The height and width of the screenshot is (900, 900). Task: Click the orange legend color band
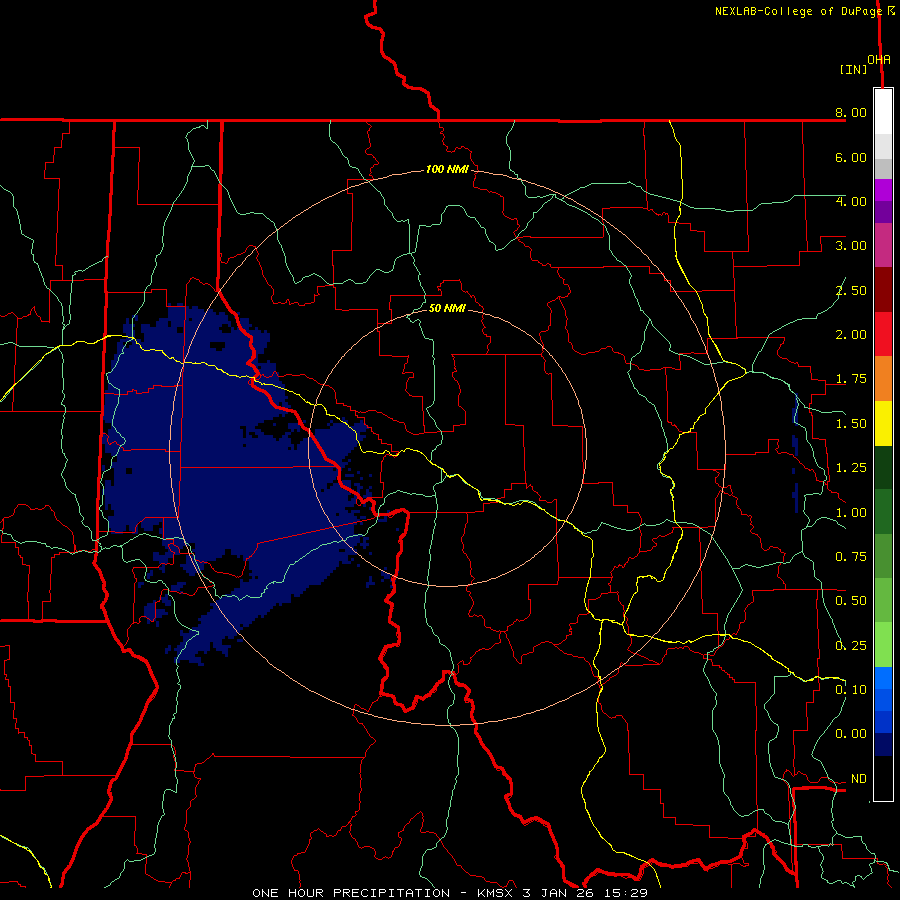[883, 379]
